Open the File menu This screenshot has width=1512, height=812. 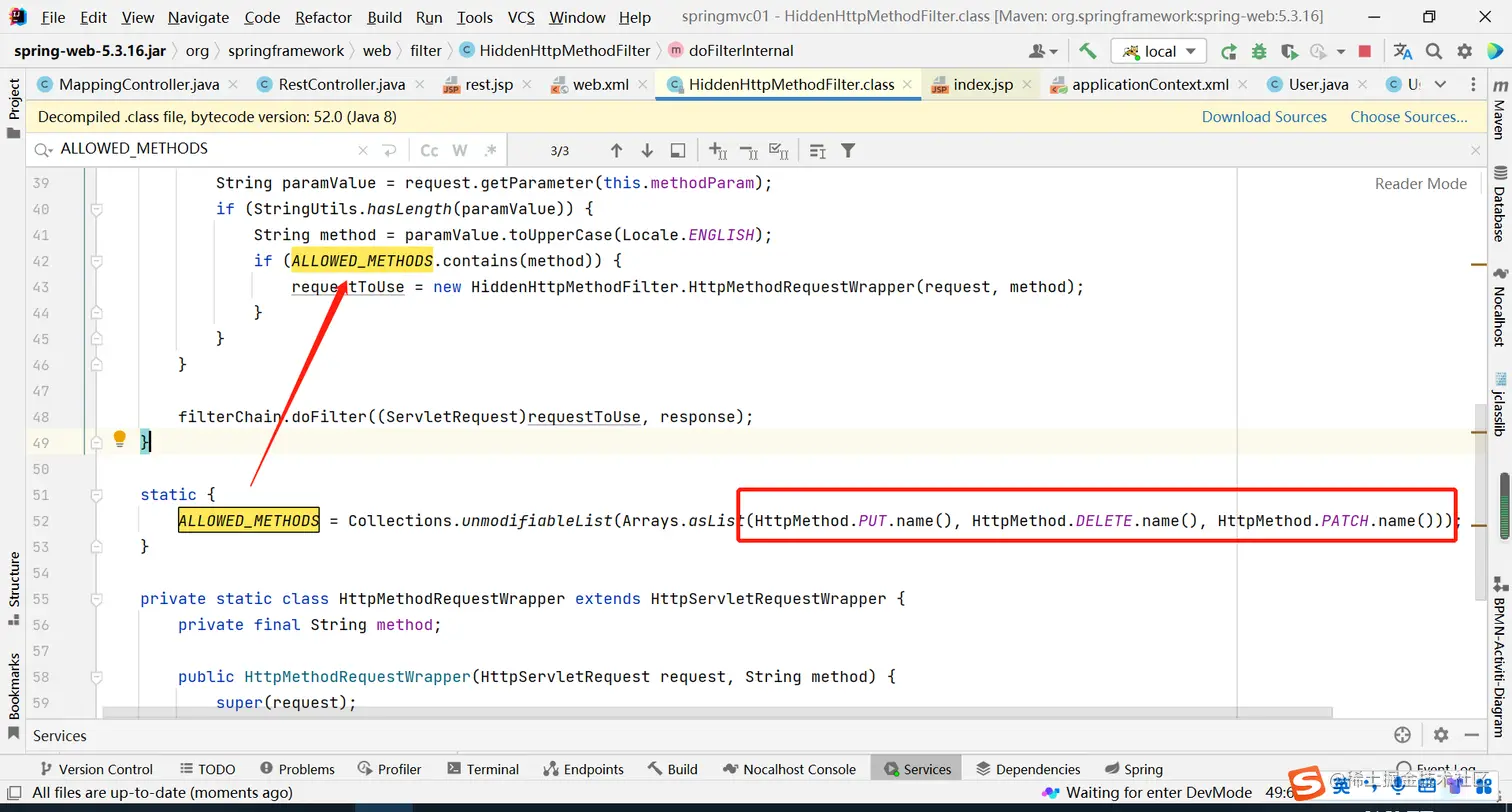point(53,17)
